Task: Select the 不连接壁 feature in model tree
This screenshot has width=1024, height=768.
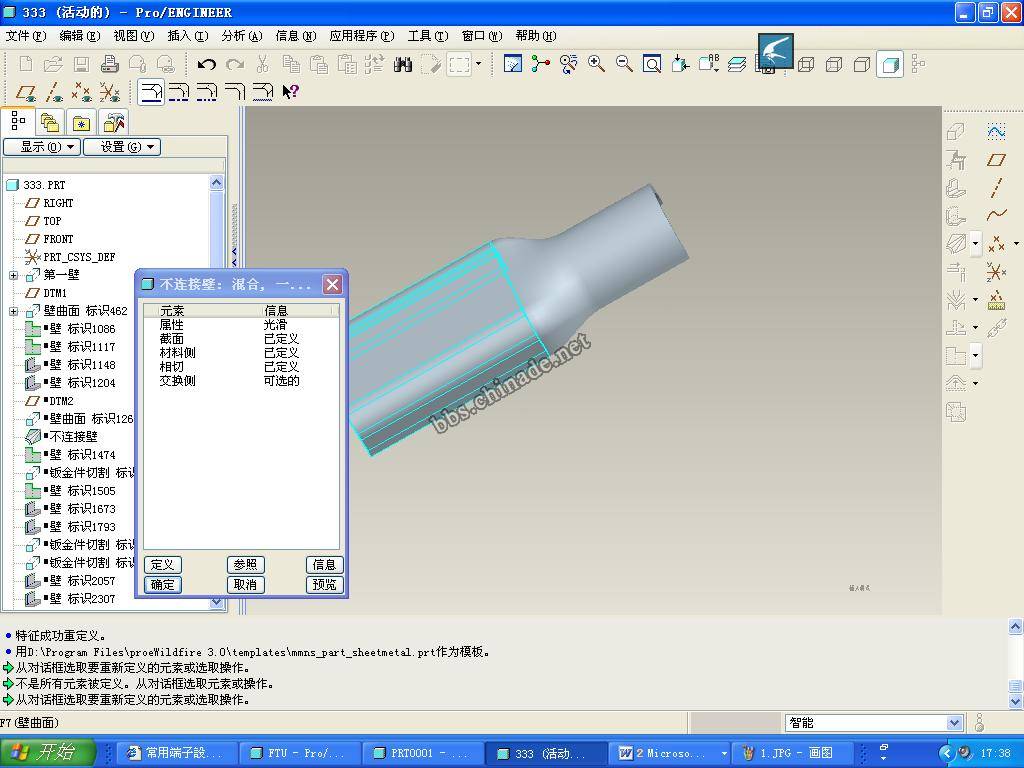Action: point(73,437)
